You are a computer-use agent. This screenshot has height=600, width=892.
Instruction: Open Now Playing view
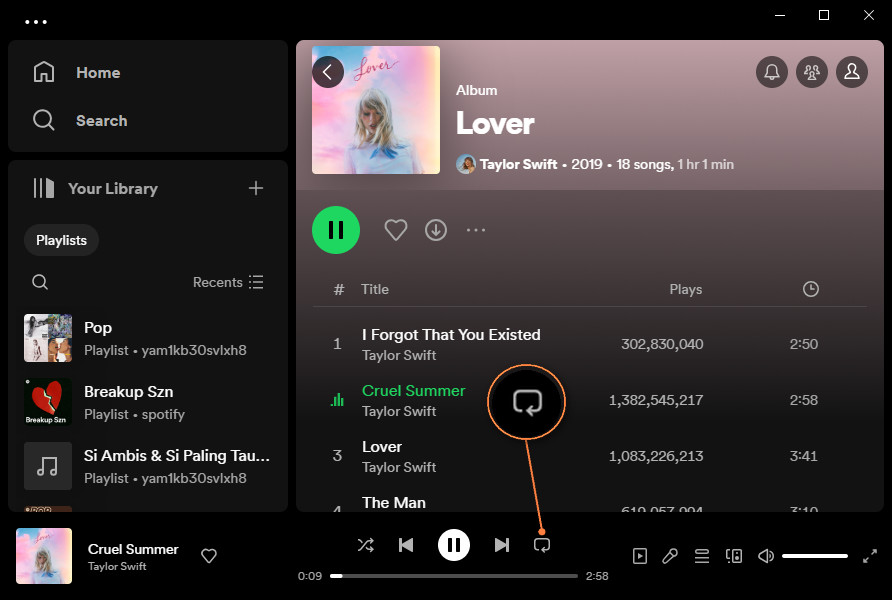tap(639, 556)
